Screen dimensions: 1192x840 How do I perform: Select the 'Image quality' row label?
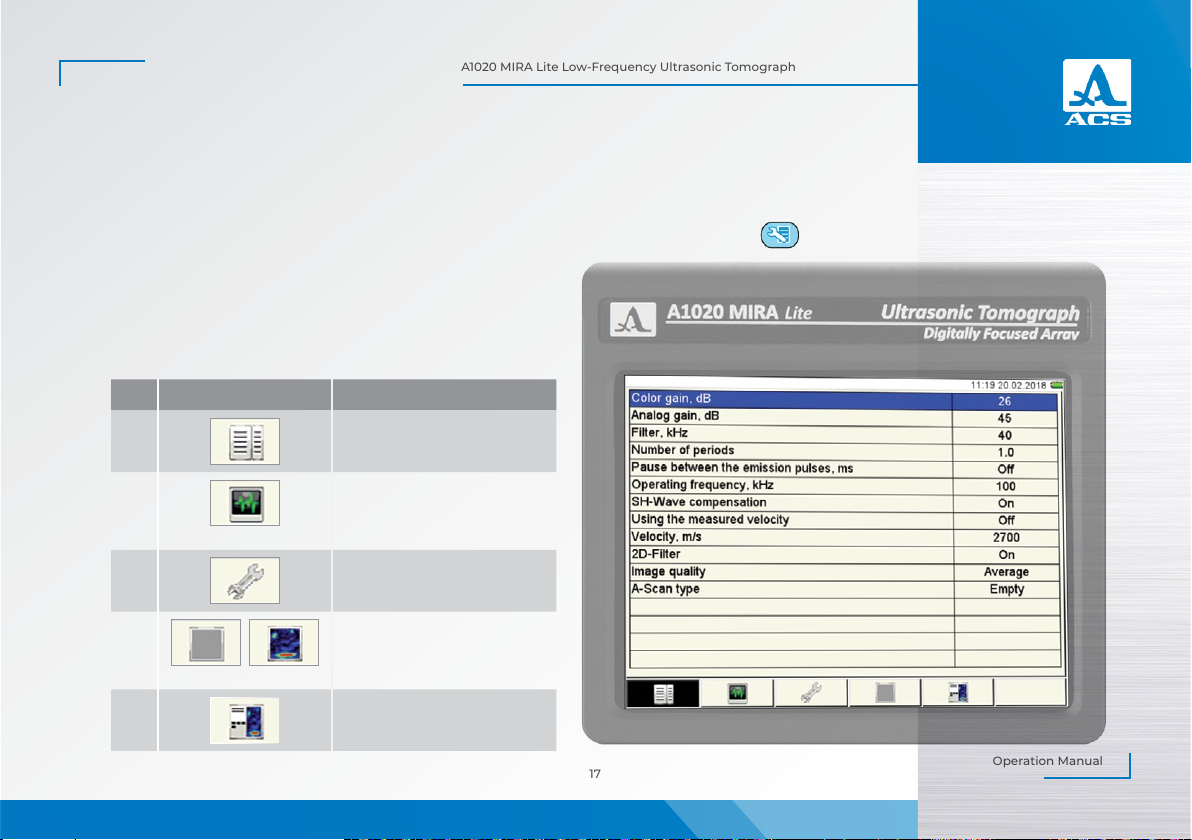[668, 572]
